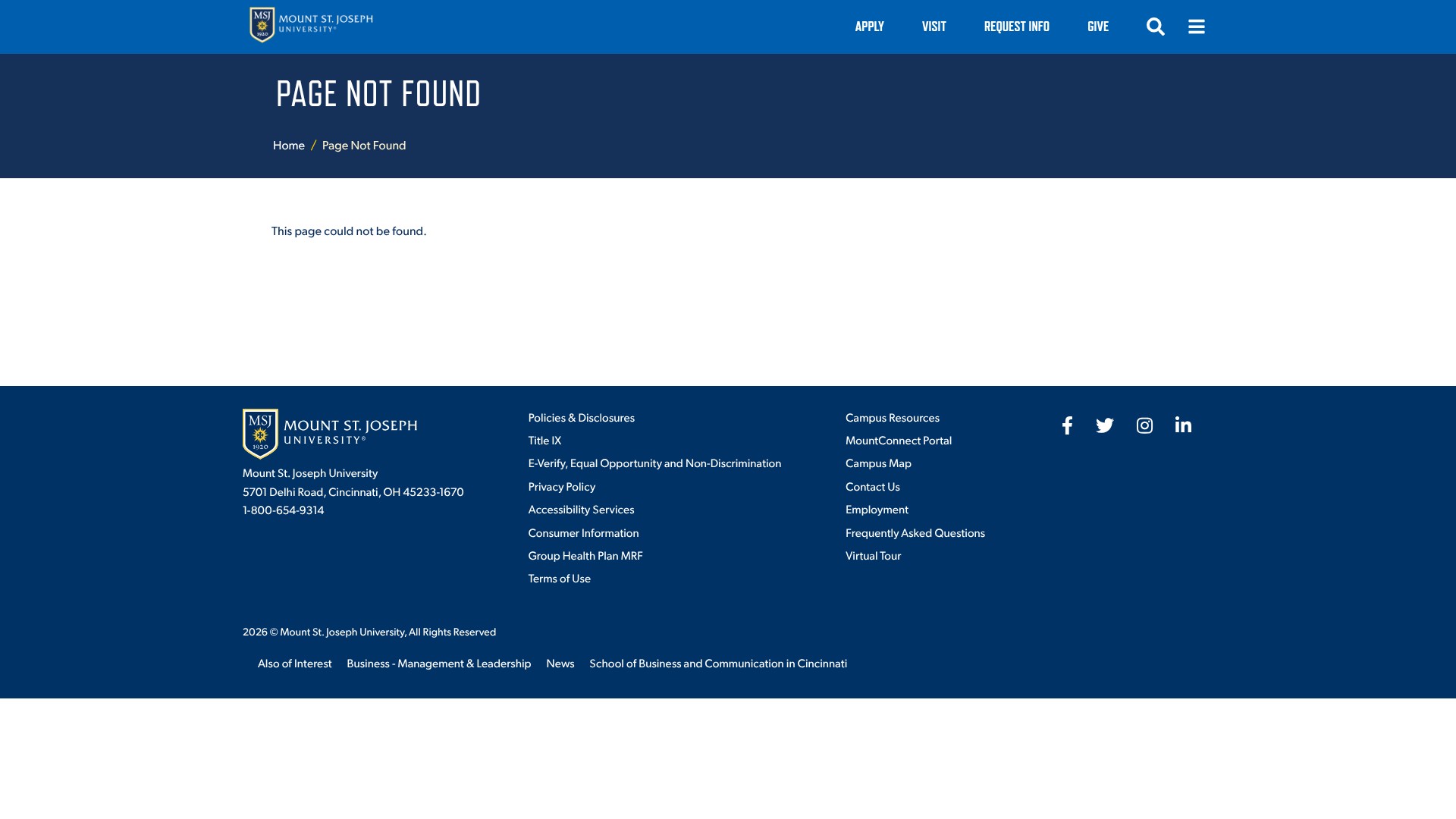This screenshot has width=1456, height=819.
Task: Open the Employment link
Action: pos(877,510)
